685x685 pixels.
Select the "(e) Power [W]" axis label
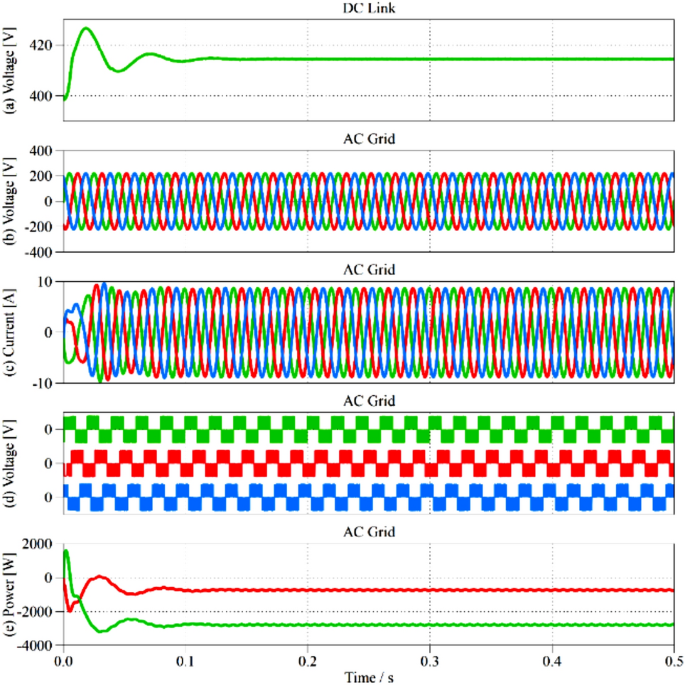[x=11, y=596]
